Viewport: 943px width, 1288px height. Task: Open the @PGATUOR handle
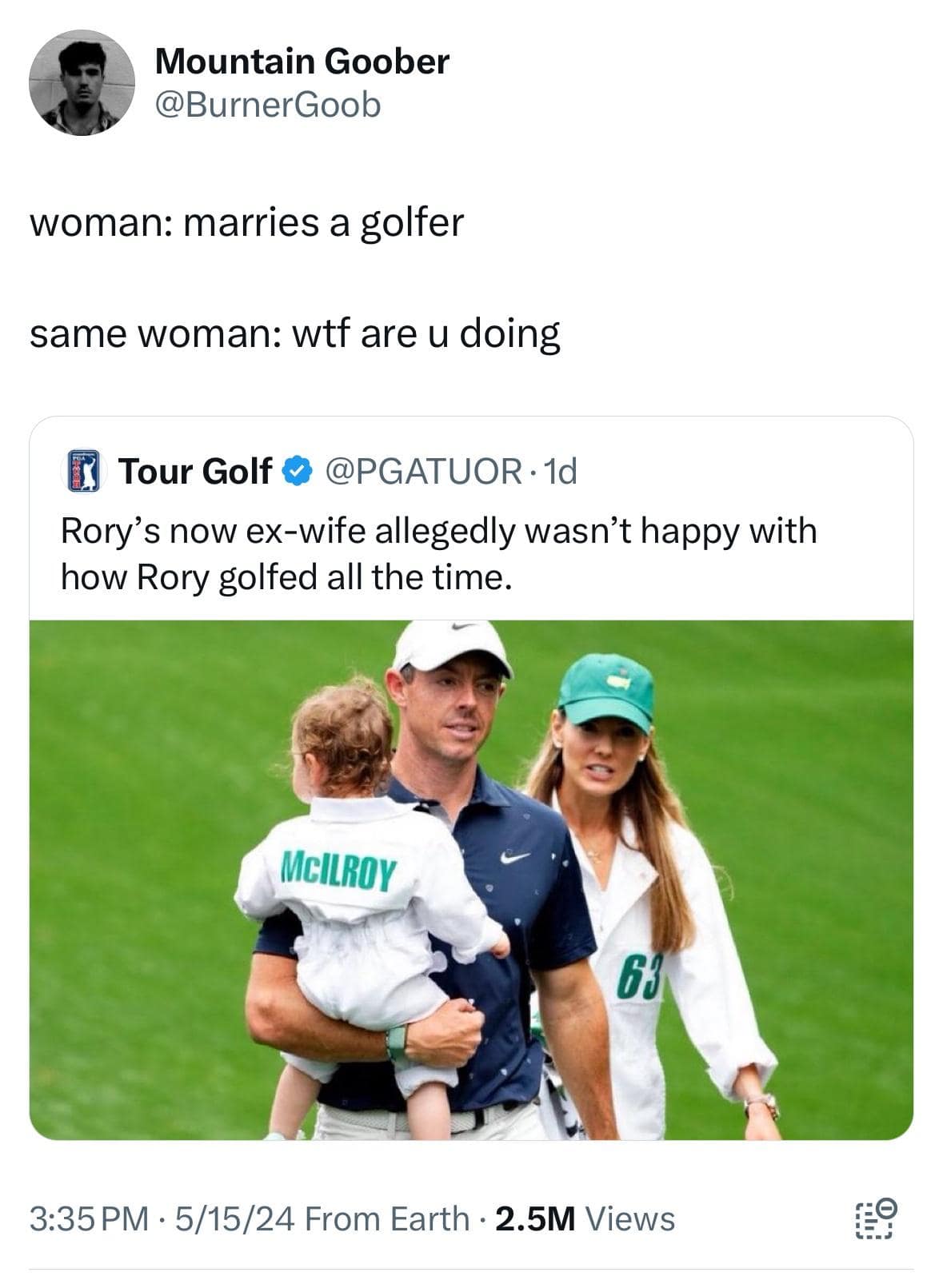tap(423, 471)
